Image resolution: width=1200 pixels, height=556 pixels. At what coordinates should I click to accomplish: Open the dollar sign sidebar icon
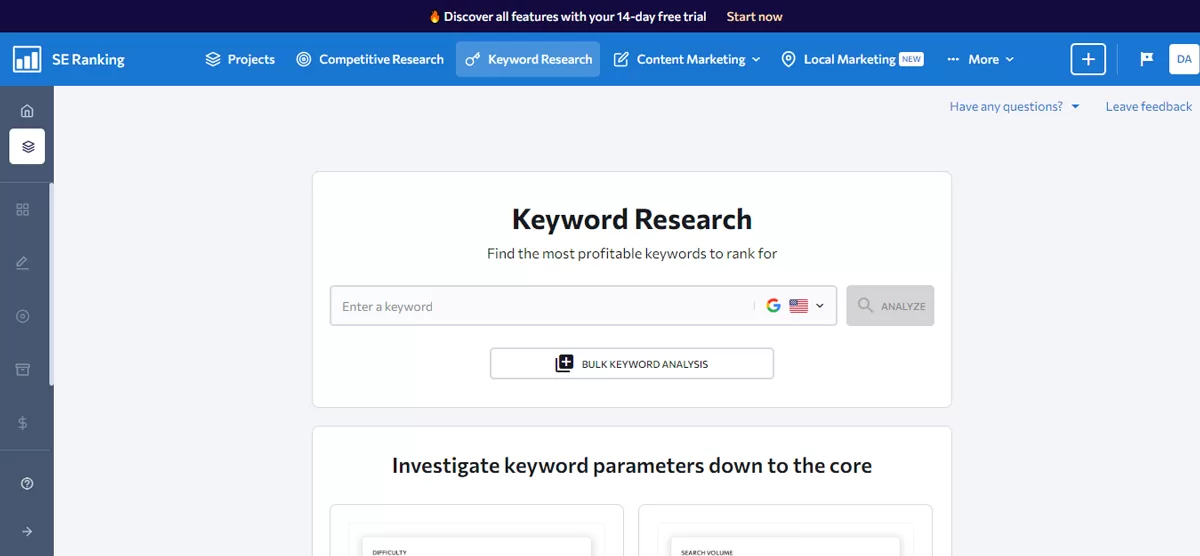pos(23,423)
